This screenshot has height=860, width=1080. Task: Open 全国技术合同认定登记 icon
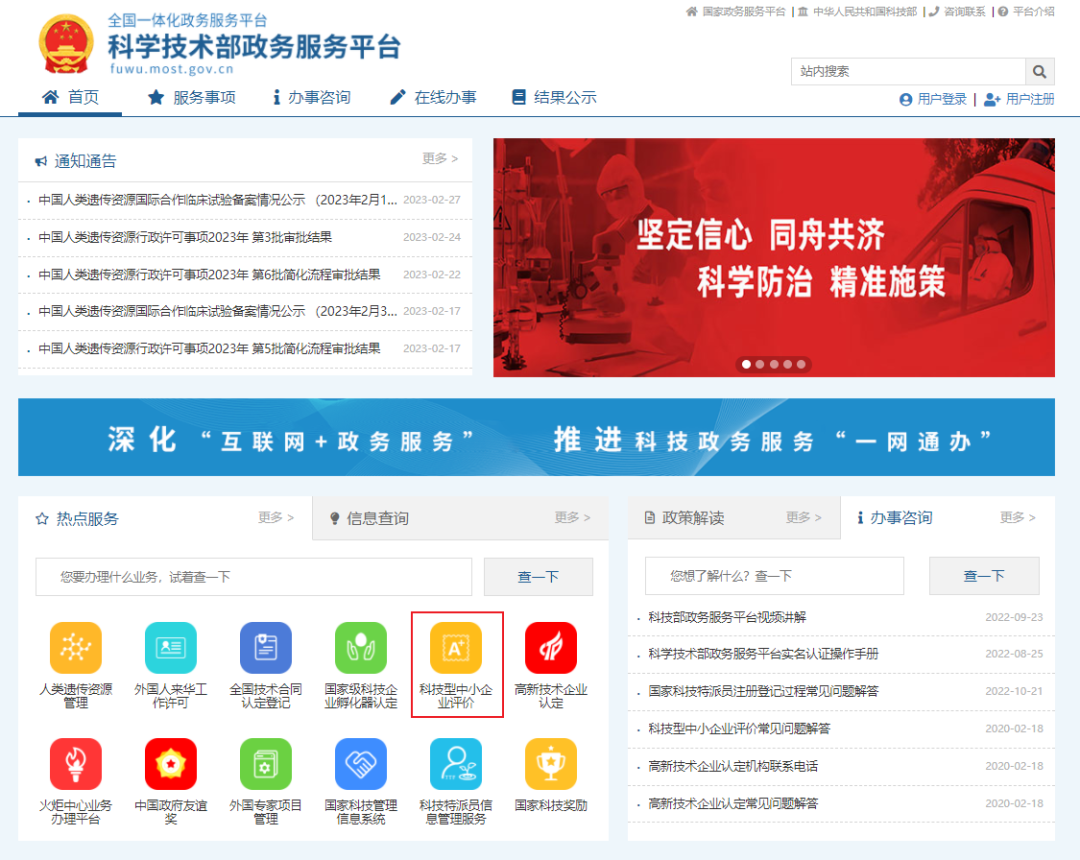tap(266, 648)
